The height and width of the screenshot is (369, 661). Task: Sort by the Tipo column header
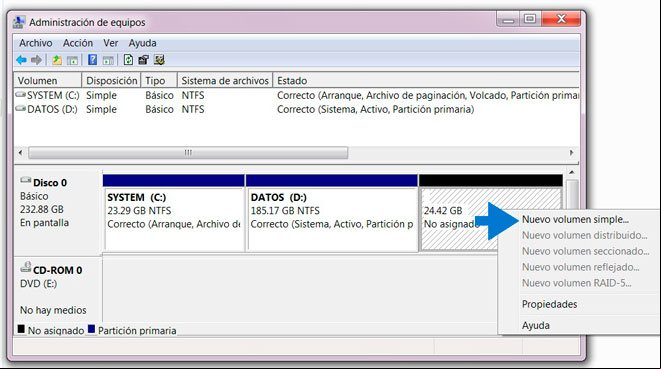click(x=159, y=80)
